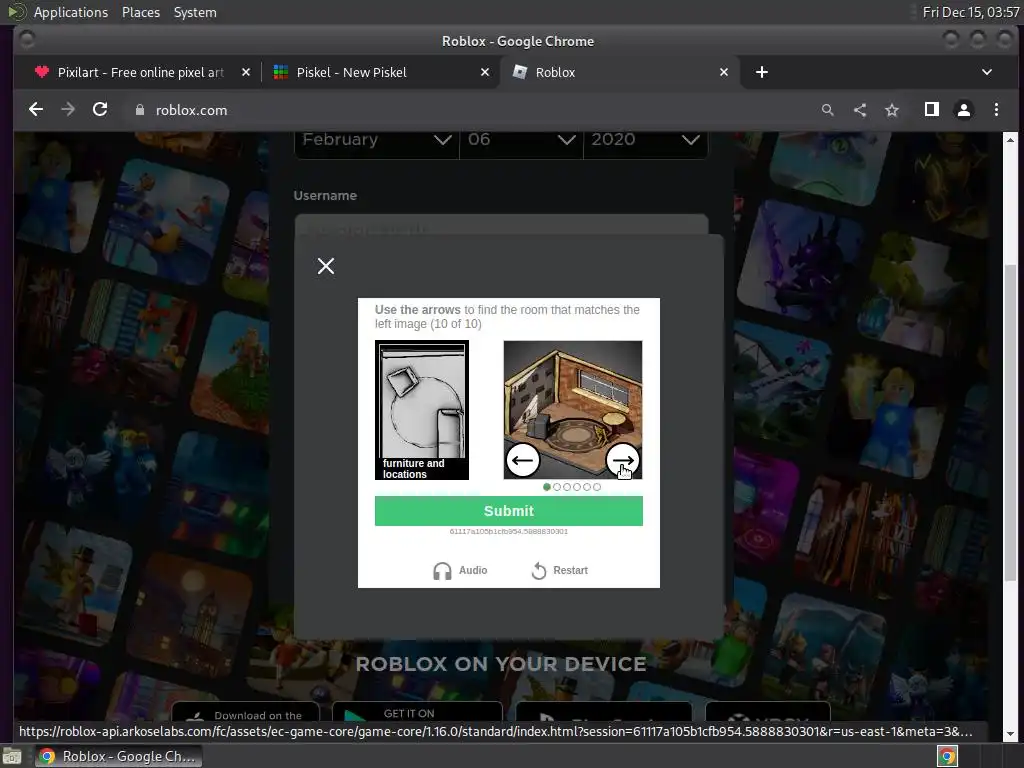The image size is (1024, 768).
Task: Show the previous room image with the left arrow
Action: [x=522, y=460]
